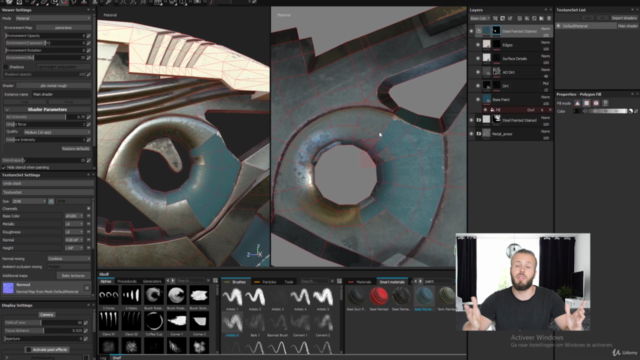640x360 pixels.
Task: Click the pbr metal rough shader button
Action: pyautogui.click(x=53, y=86)
